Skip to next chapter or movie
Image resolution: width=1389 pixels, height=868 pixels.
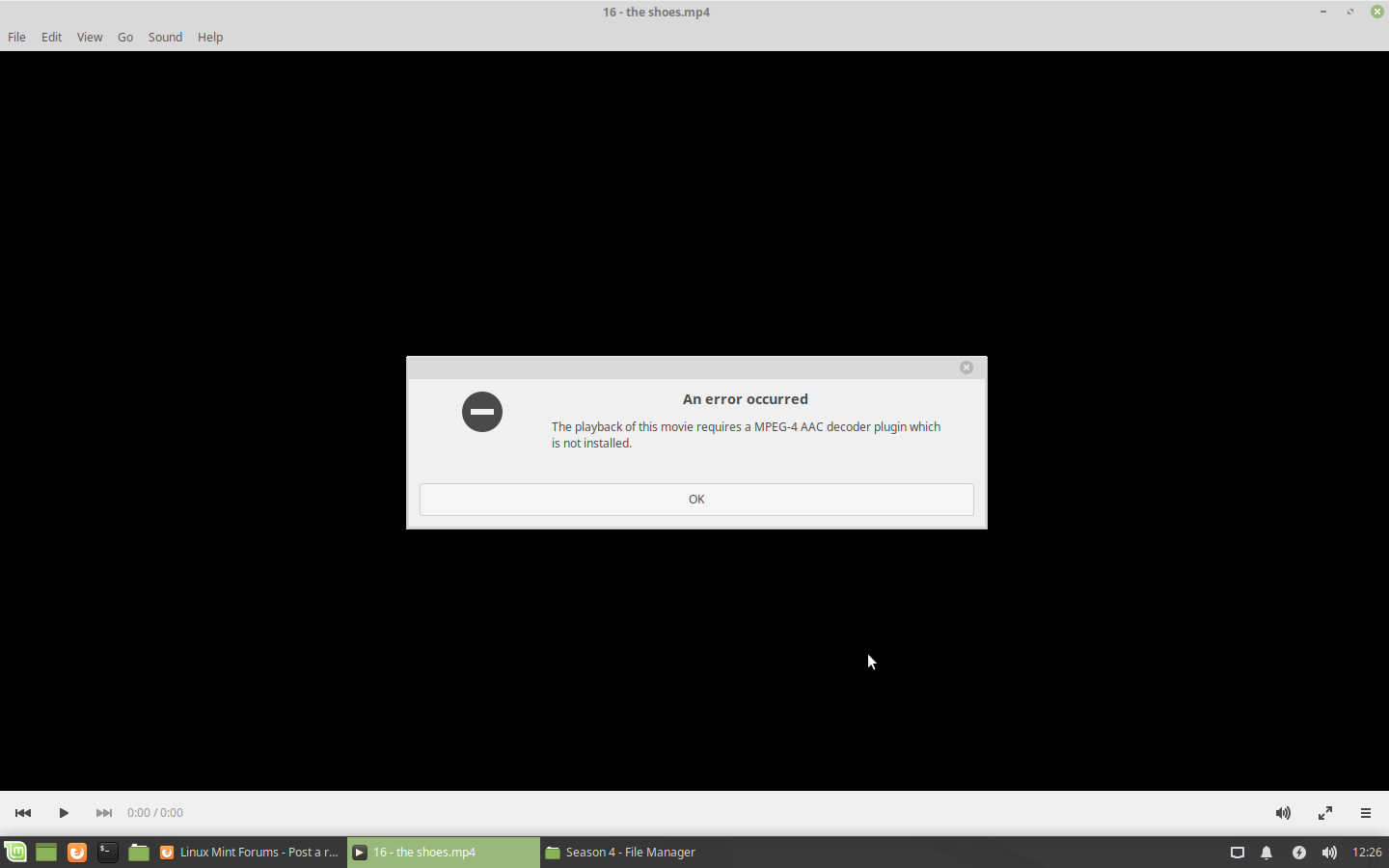(x=104, y=813)
